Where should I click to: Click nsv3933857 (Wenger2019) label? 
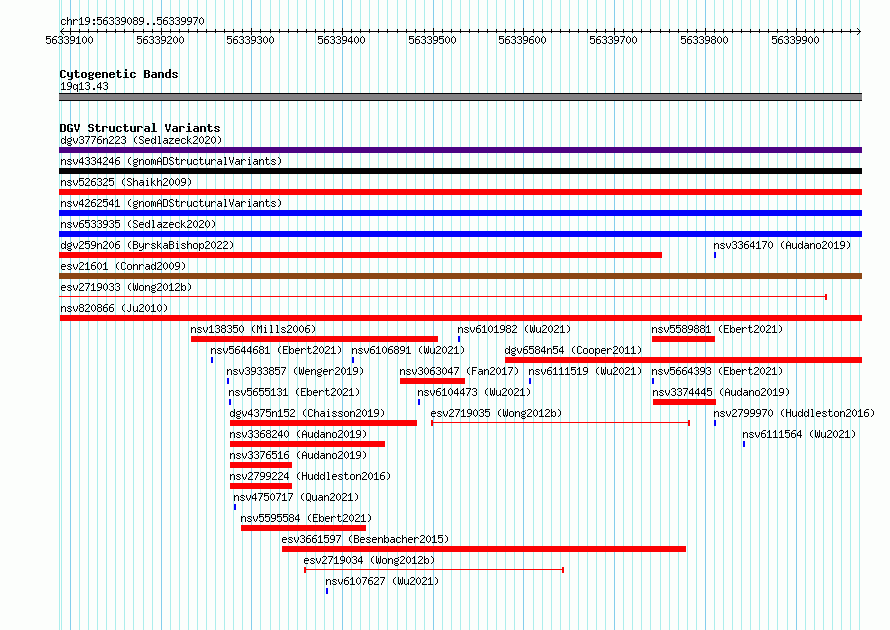click(295, 371)
